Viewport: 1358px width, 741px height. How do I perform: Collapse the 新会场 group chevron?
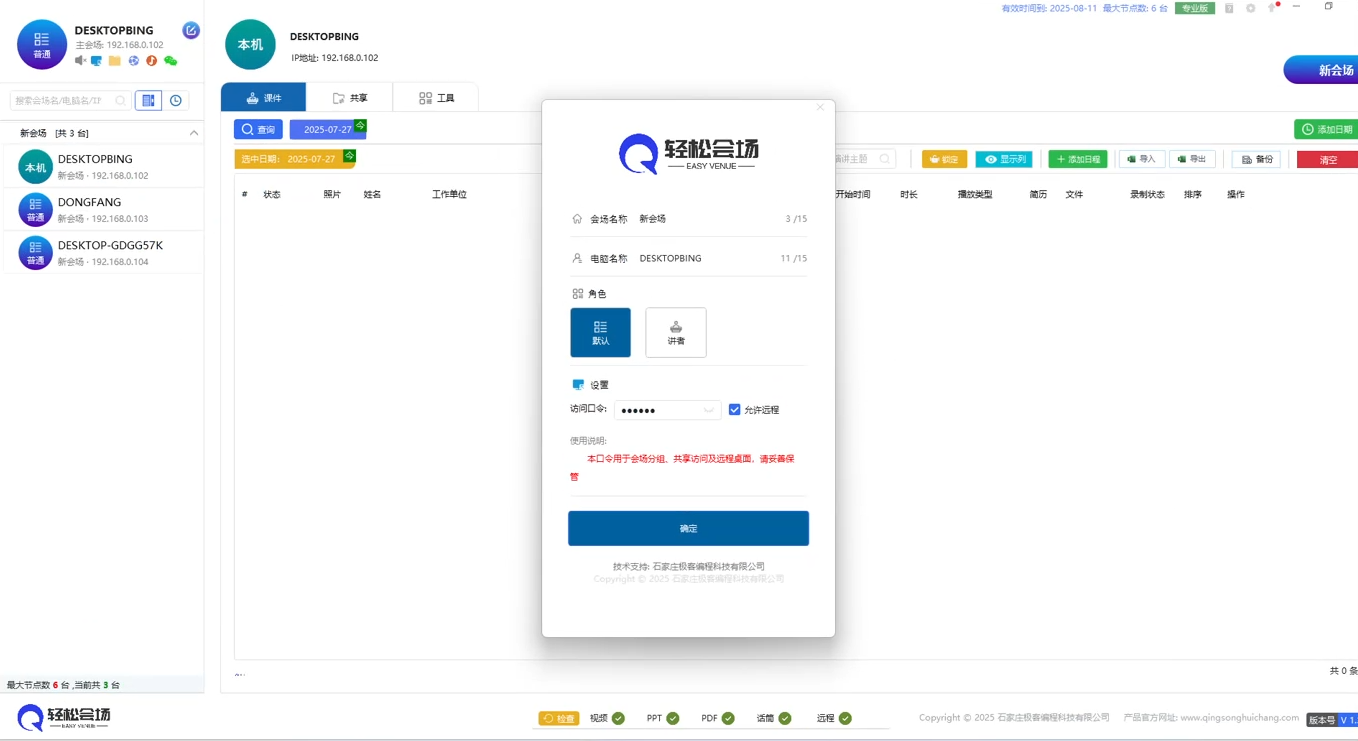click(194, 133)
